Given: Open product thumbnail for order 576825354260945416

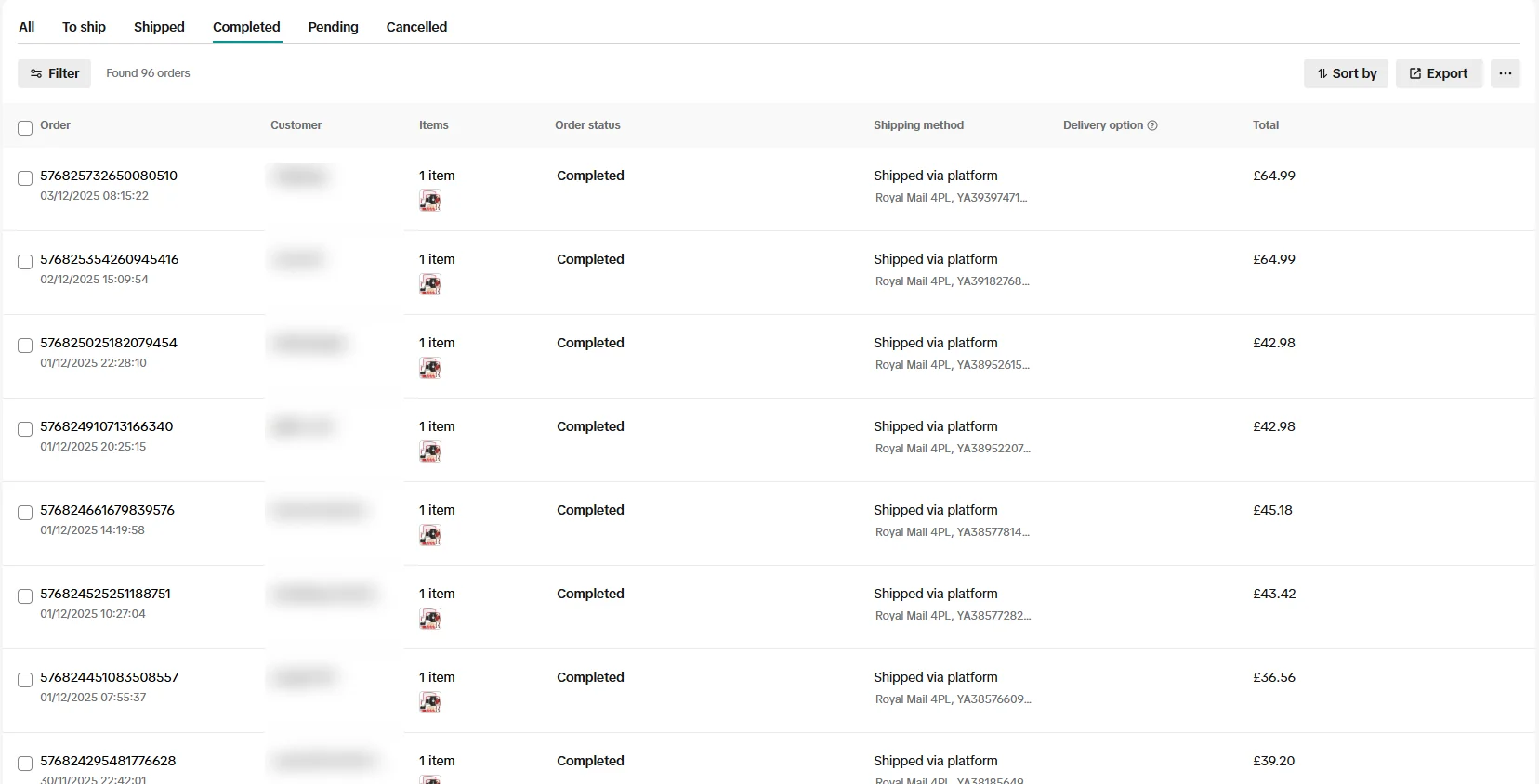Looking at the screenshot, I should [430, 284].
